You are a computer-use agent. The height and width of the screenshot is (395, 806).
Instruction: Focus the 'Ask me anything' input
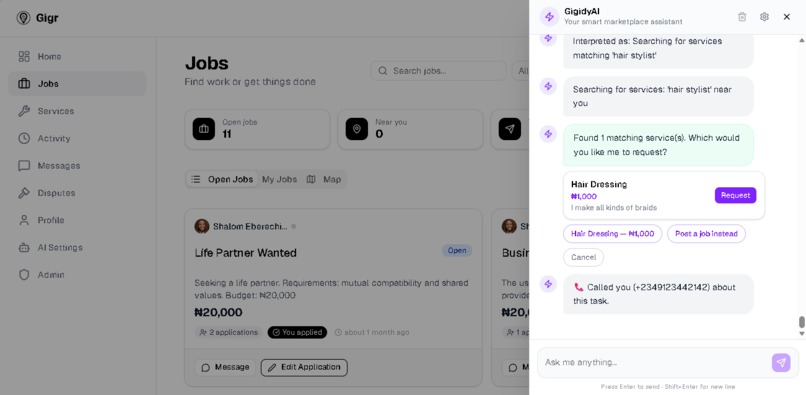655,363
